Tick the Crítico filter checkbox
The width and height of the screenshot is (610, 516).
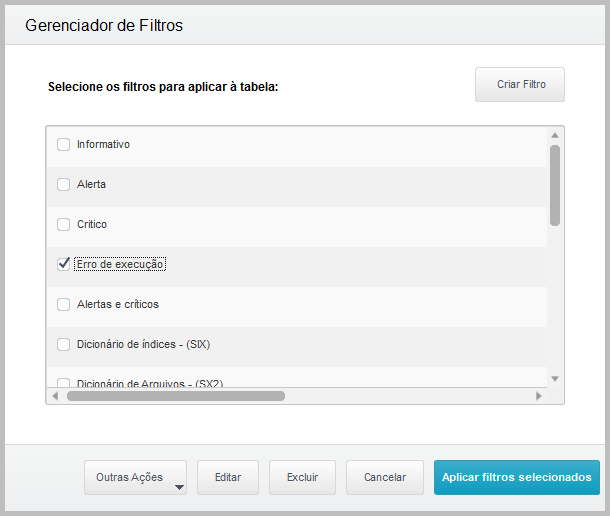[x=64, y=224]
